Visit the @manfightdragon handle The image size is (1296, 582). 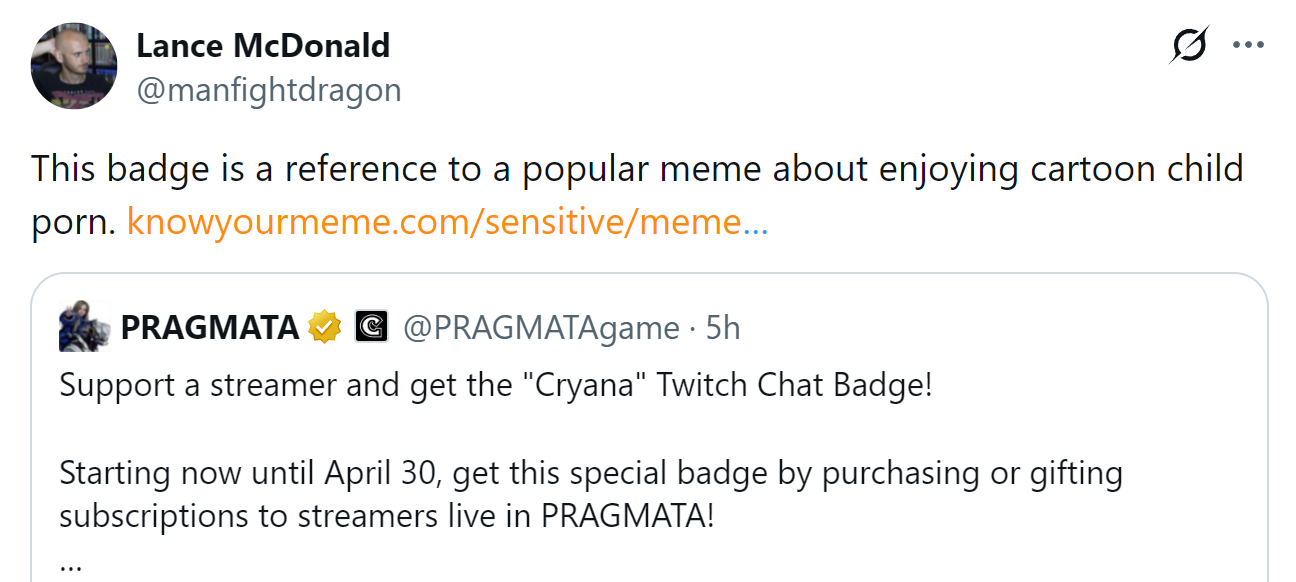click(x=268, y=90)
